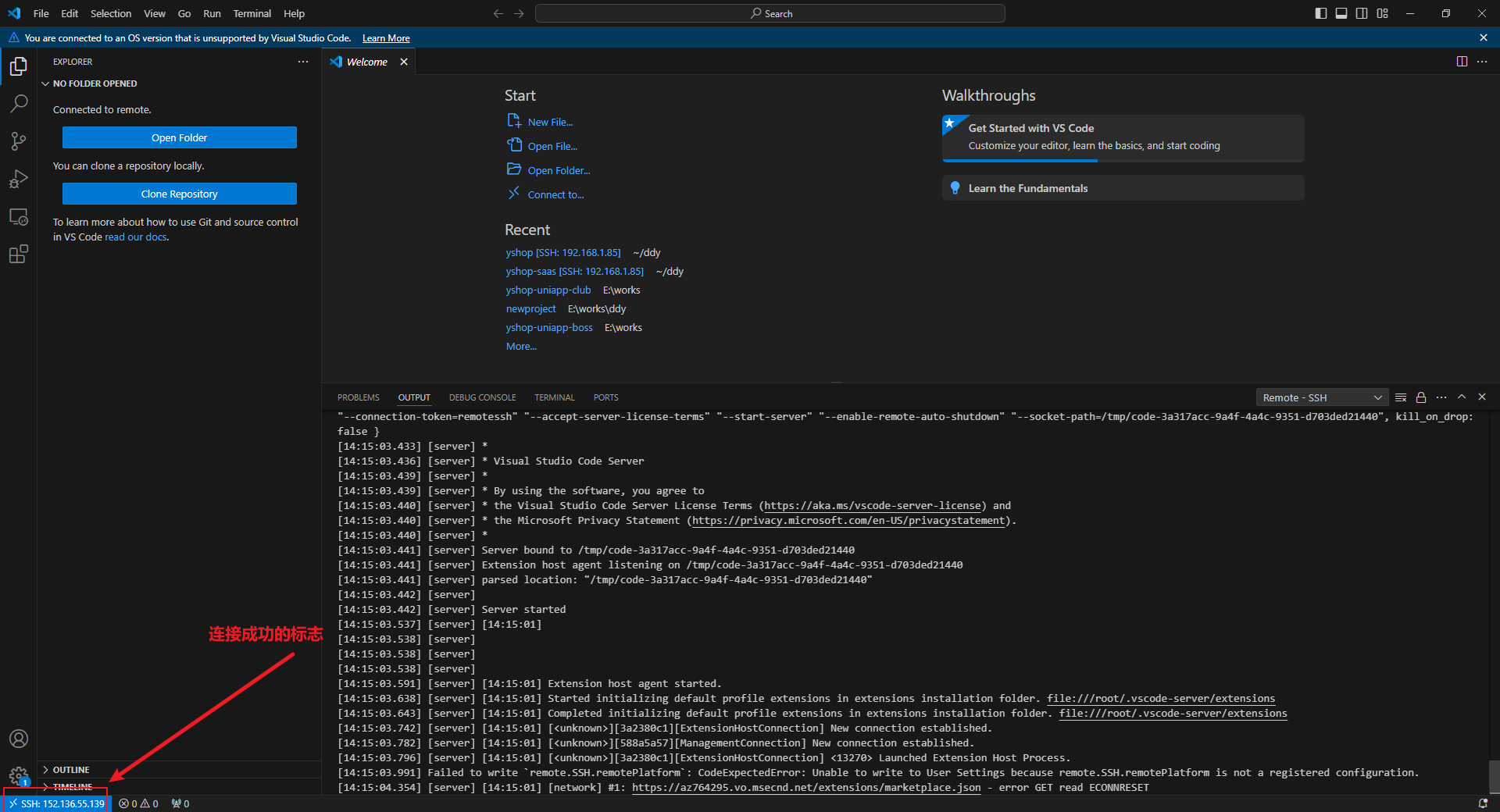Open Customize Layout icon
The width and height of the screenshot is (1500, 812).
click(1383, 13)
